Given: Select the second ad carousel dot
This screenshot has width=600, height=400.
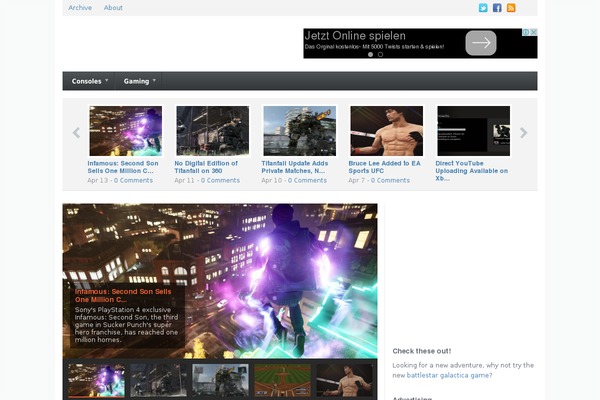Looking at the screenshot, I should (380, 54).
